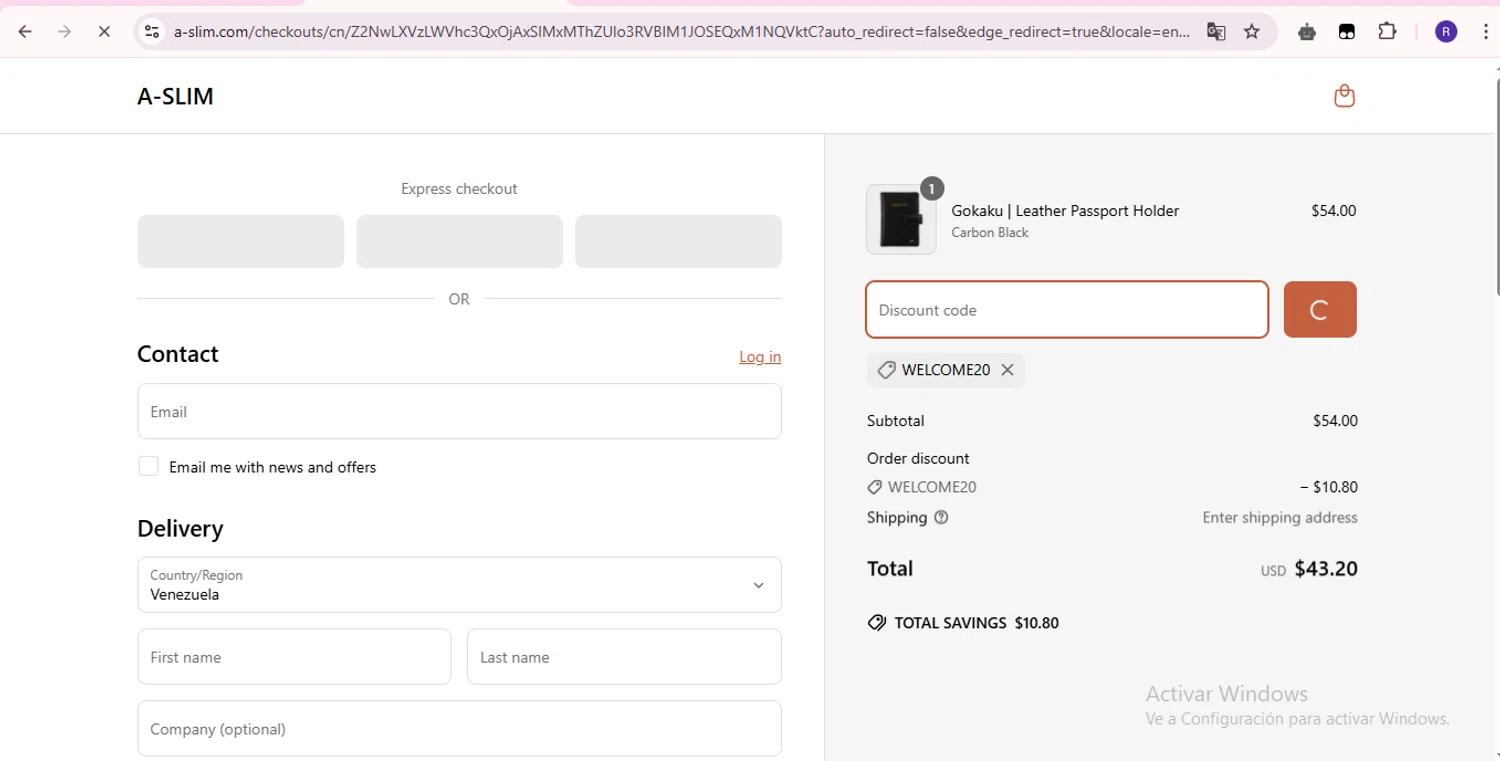The image size is (1500, 761).
Task: Click the Contact section heading
Action: point(178,354)
